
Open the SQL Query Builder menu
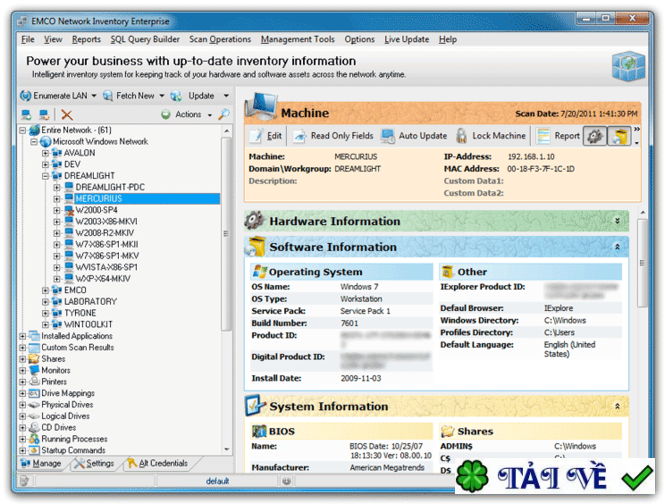click(145, 39)
